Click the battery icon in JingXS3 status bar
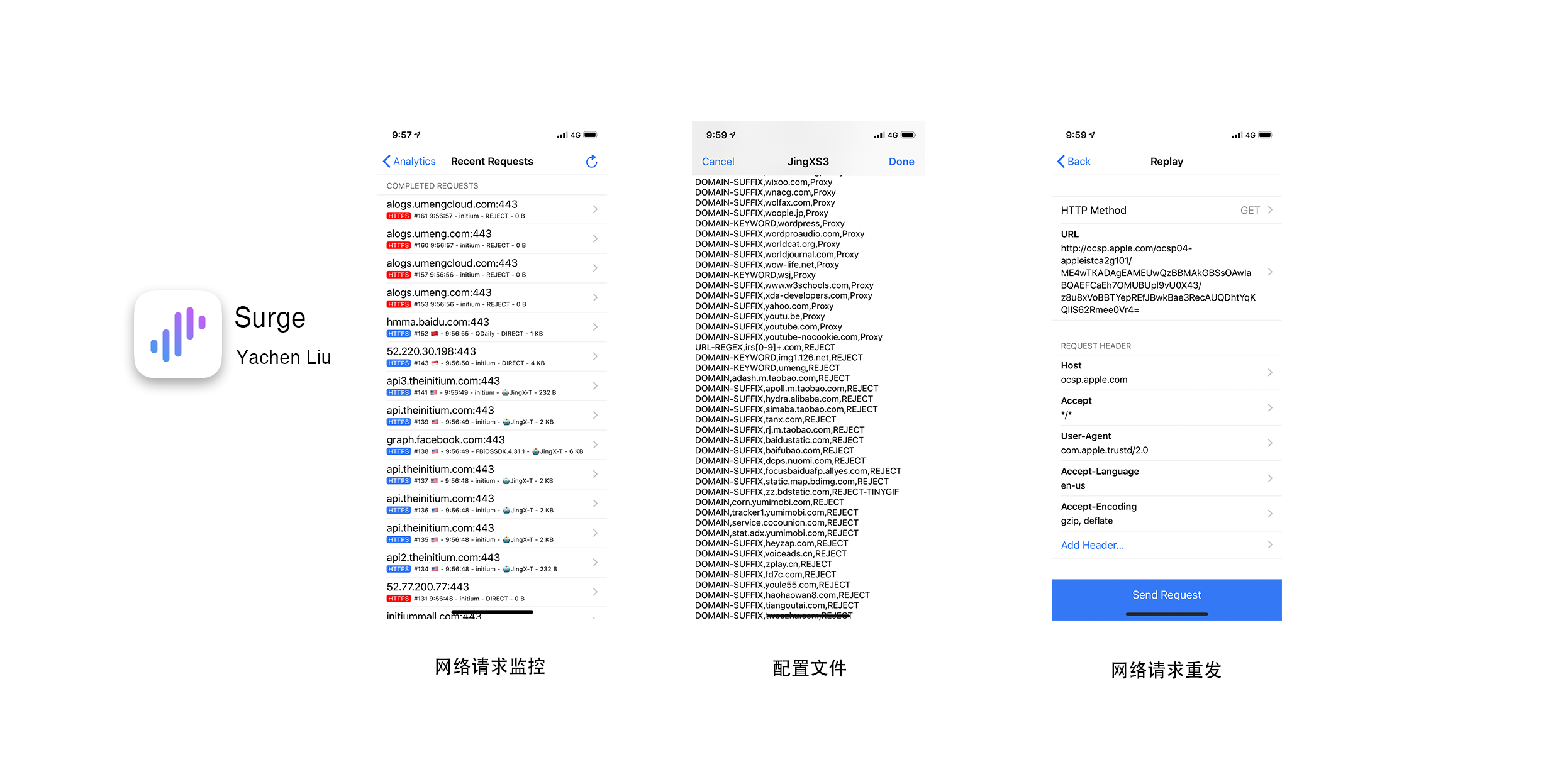This screenshot has width=1560, height=784. (908, 135)
